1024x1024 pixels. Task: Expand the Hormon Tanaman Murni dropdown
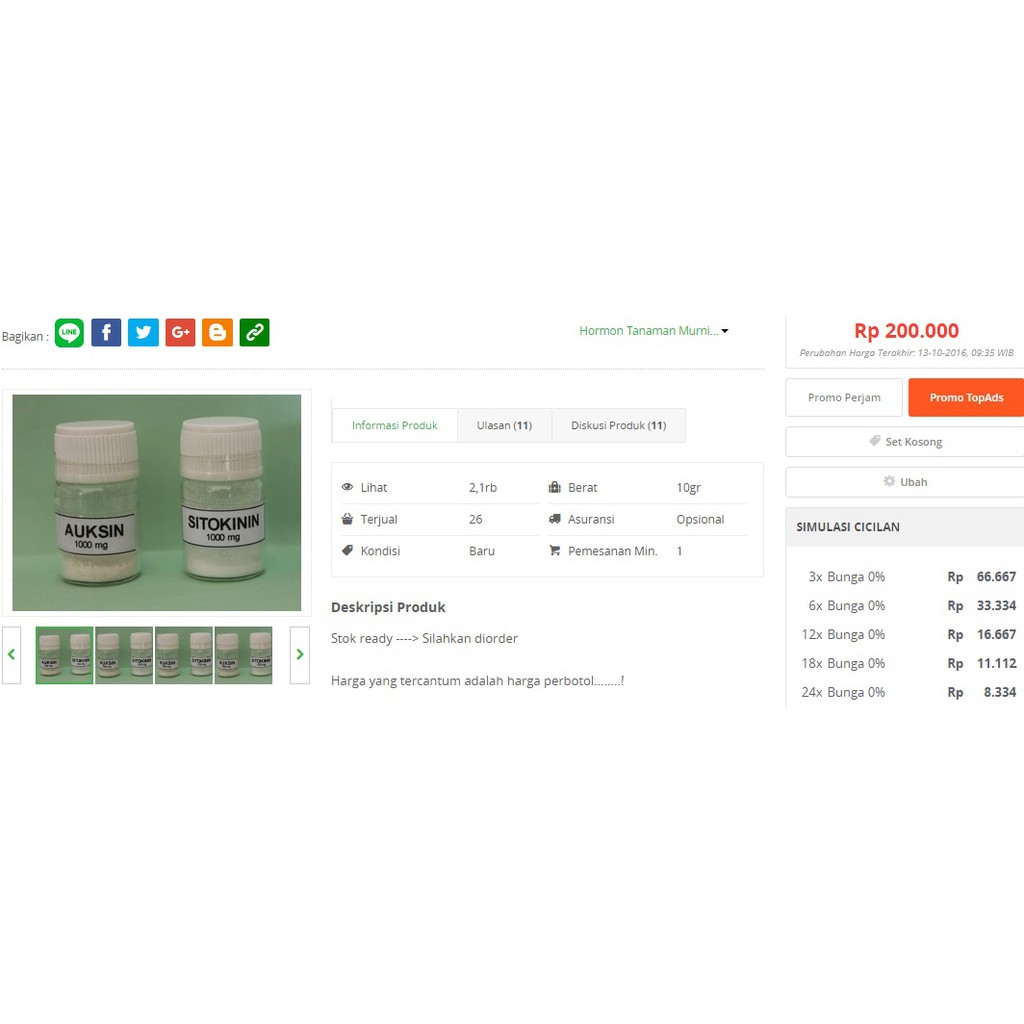click(x=653, y=331)
